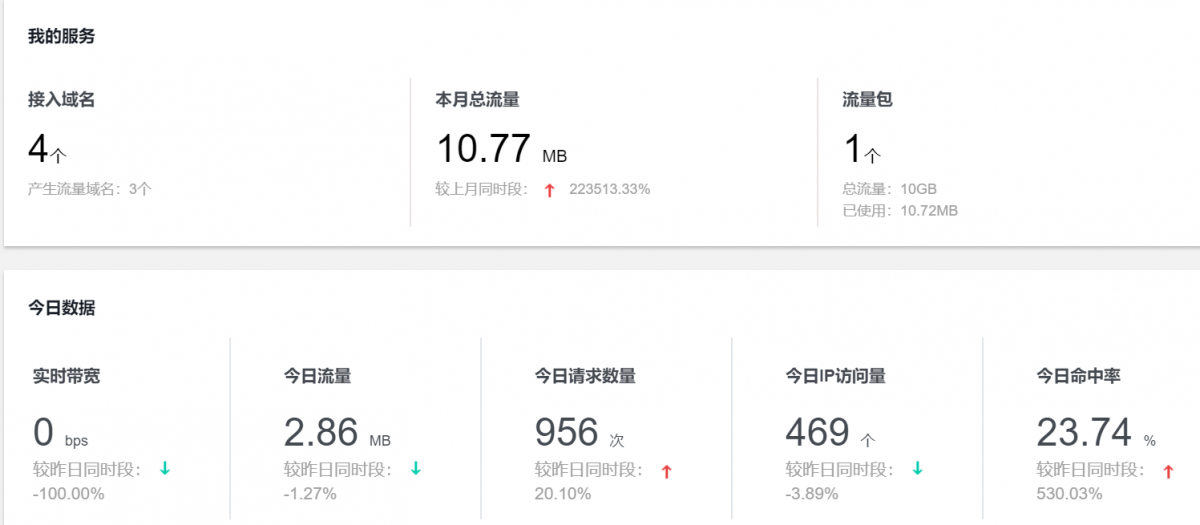This screenshot has width=1200, height=525.
Task: Click the 10.77 MB monthly total traffic value
Action: 500,150
